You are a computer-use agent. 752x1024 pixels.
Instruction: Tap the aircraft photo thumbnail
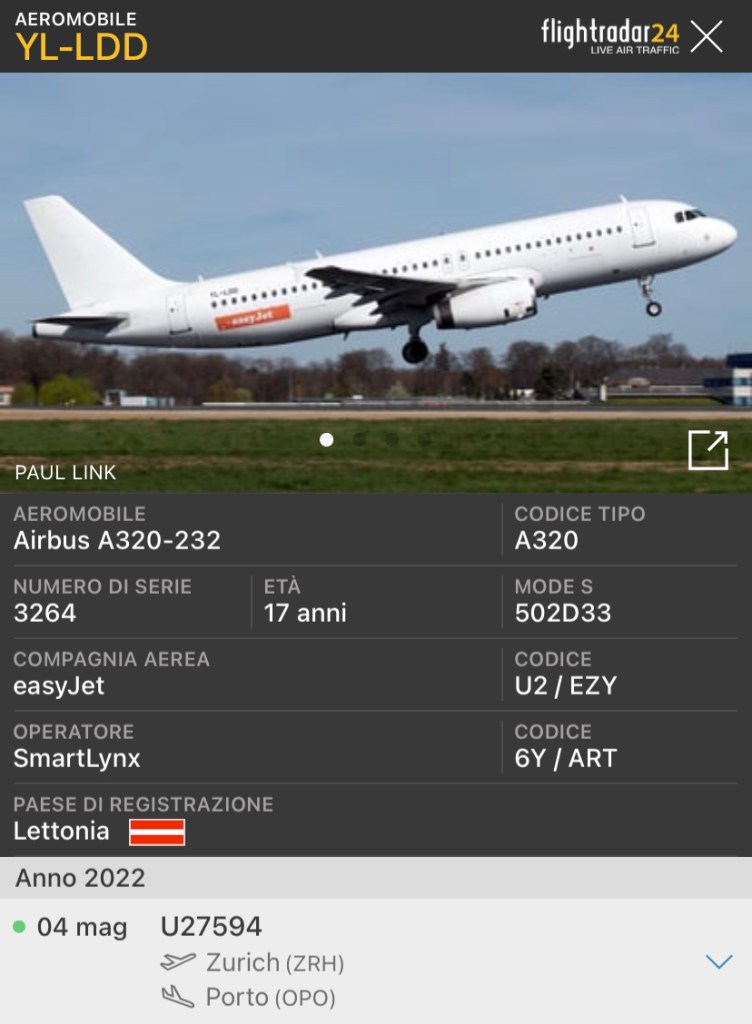376,282
